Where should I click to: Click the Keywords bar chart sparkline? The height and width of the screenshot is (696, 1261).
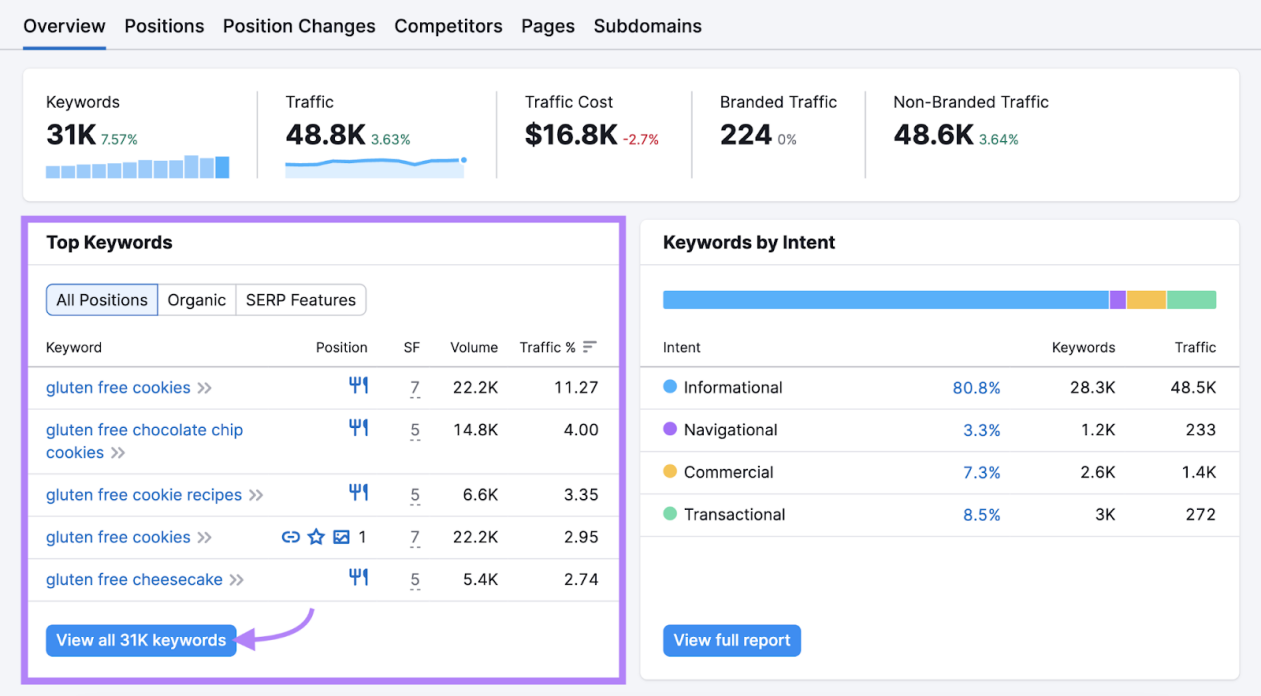(x=138, y=167)
